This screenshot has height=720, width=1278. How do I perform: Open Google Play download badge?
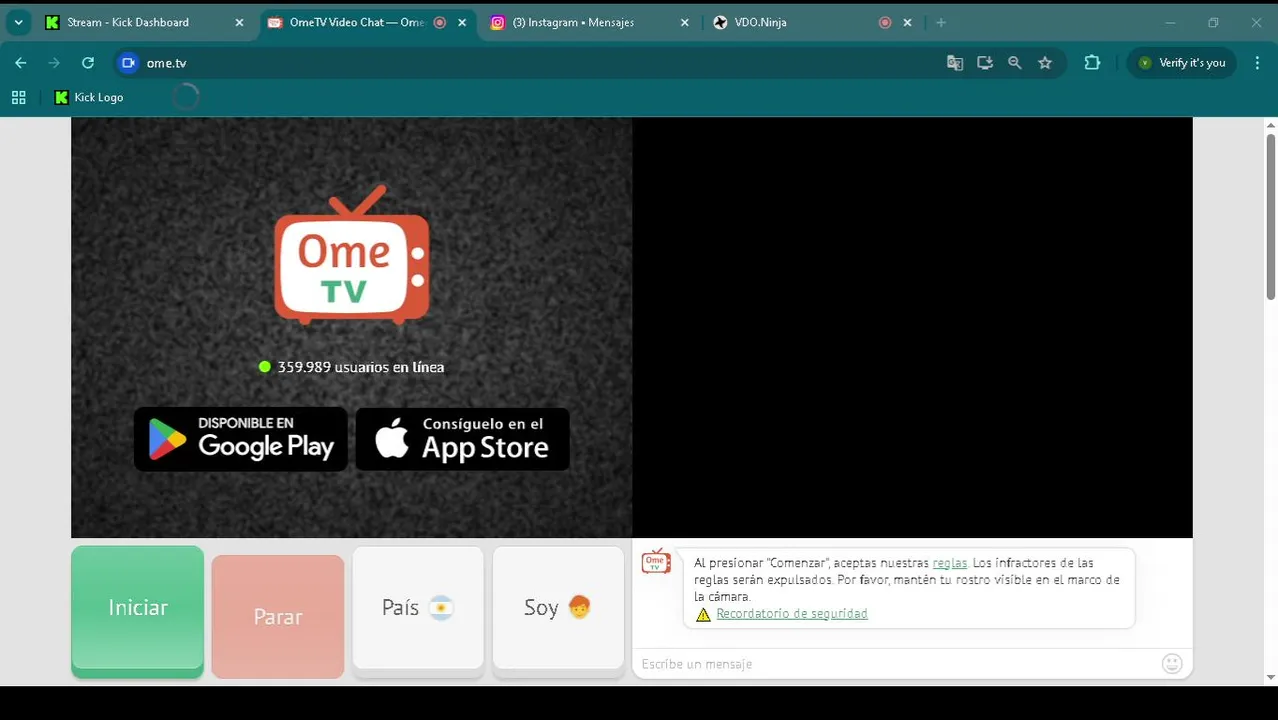(241, 438)
